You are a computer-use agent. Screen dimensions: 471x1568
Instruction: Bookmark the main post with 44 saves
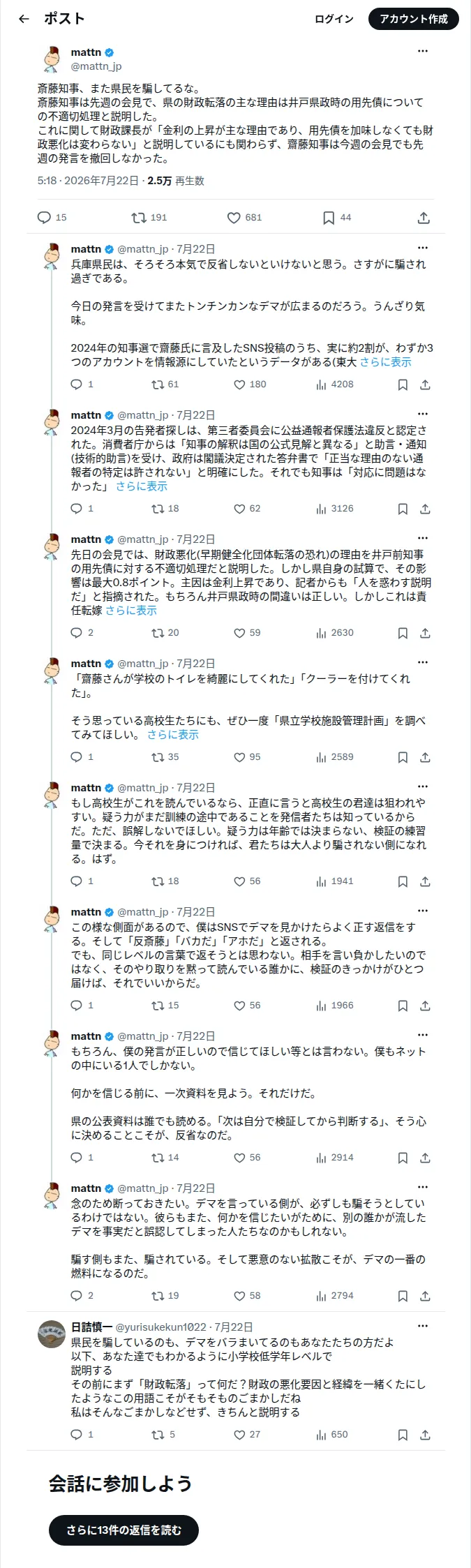(336, 218)
